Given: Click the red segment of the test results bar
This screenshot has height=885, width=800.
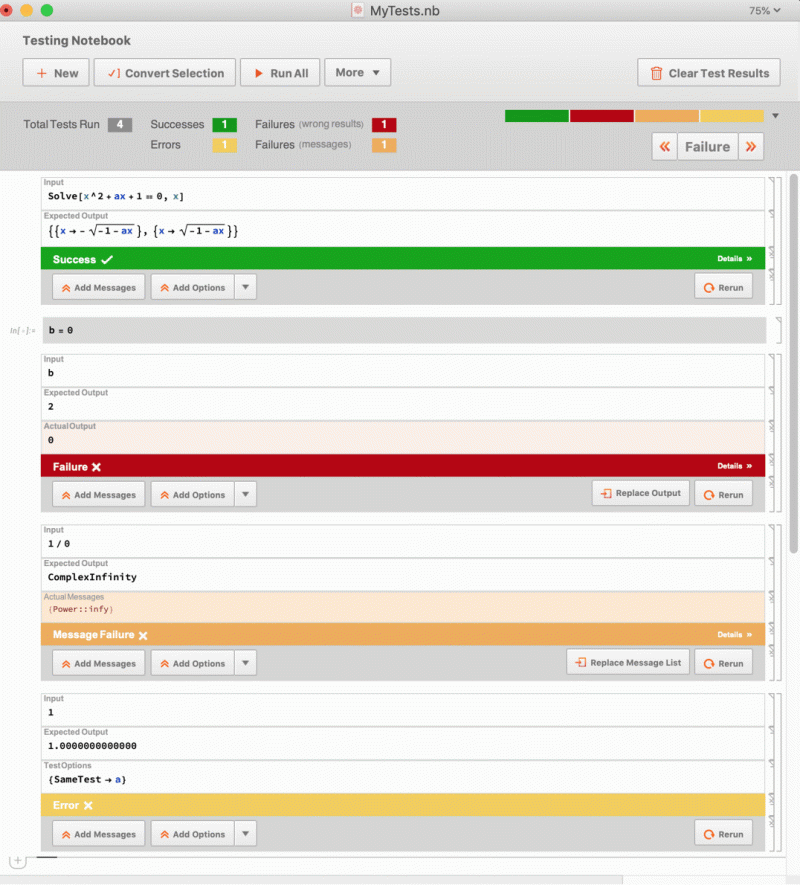Looking at the screenshot, I should (600, 115).
